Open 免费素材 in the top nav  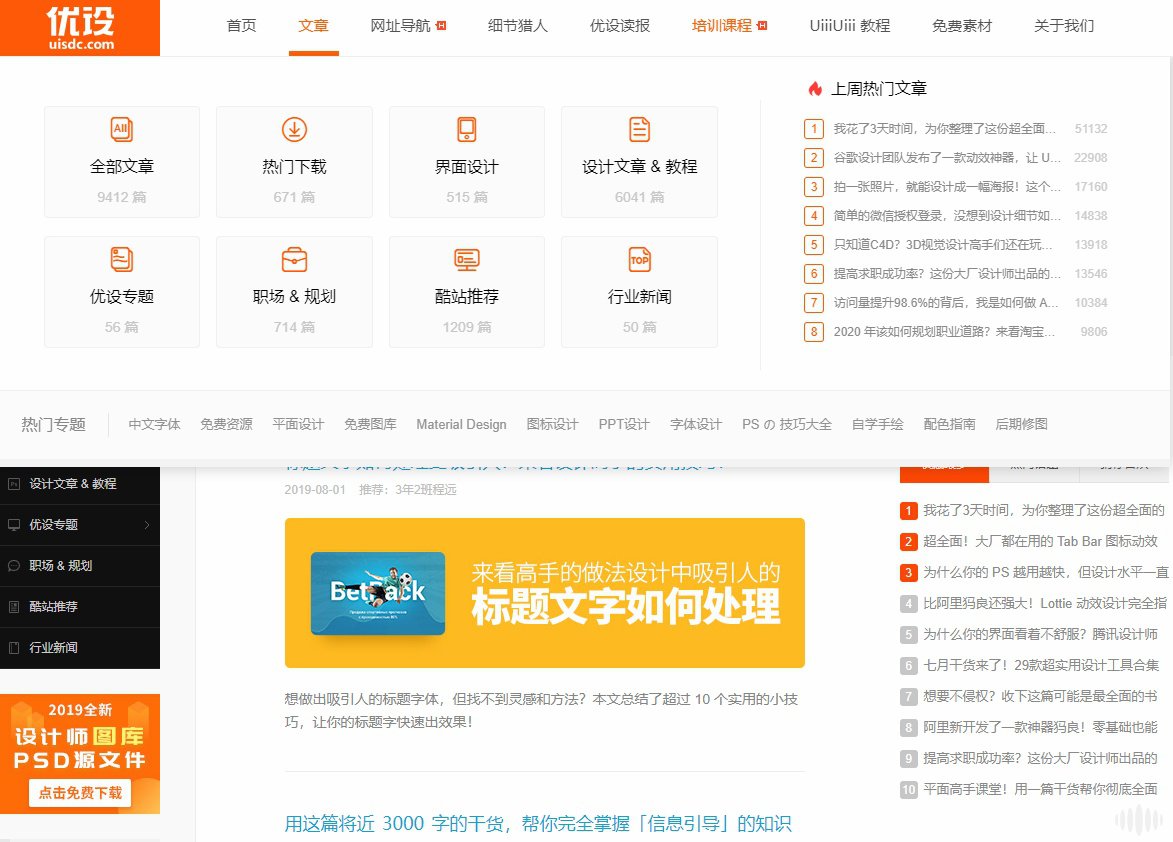(962, 25)
